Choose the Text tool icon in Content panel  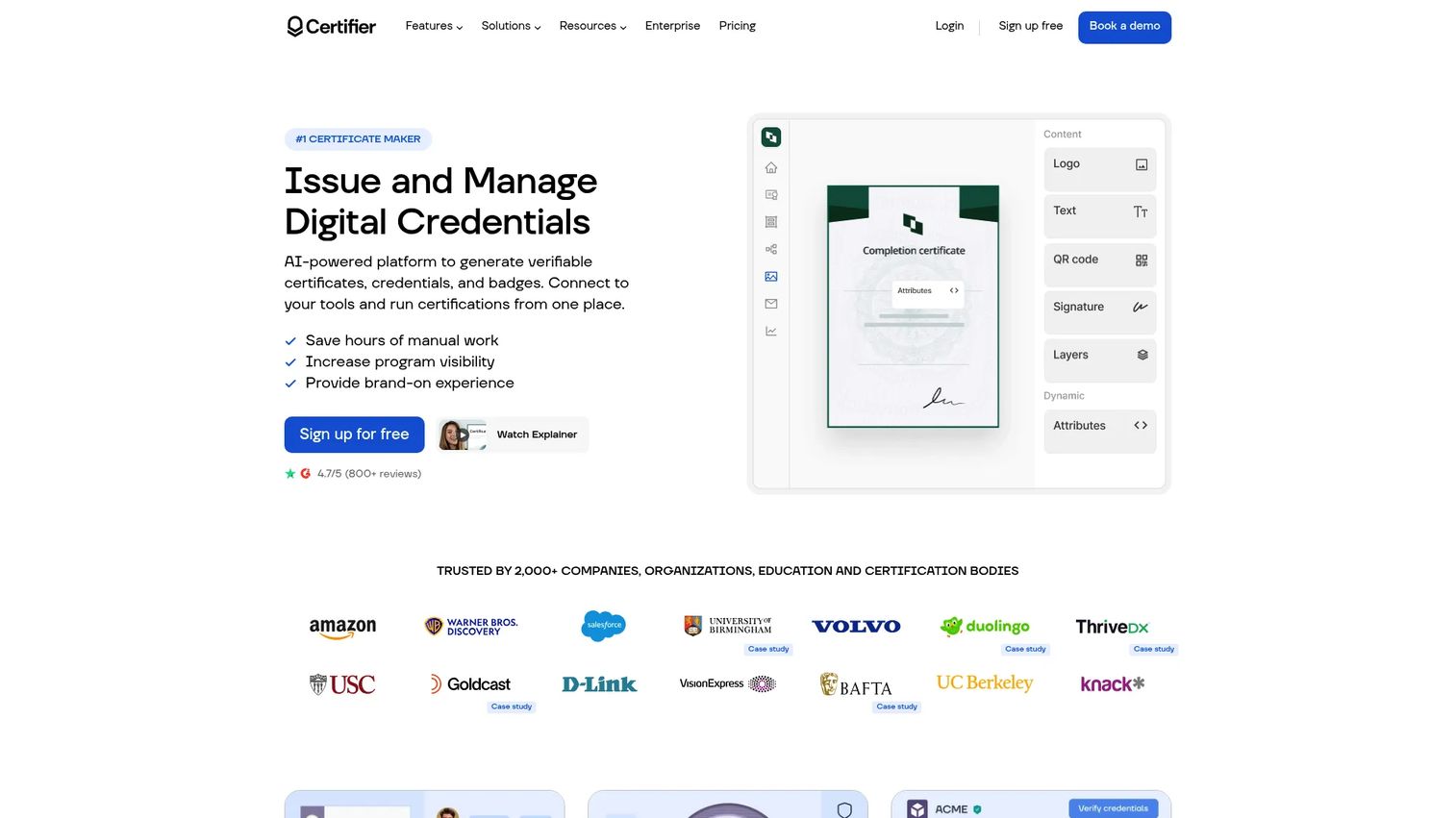1141,211
